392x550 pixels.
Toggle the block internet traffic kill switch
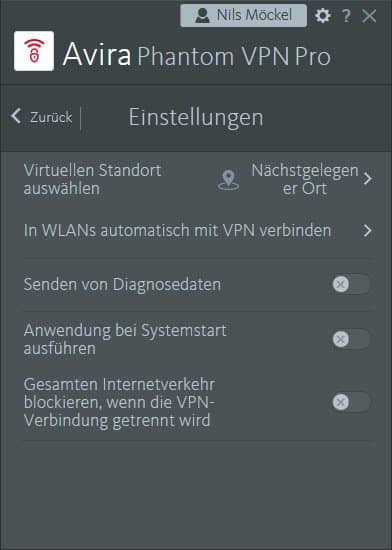point(351,402)
